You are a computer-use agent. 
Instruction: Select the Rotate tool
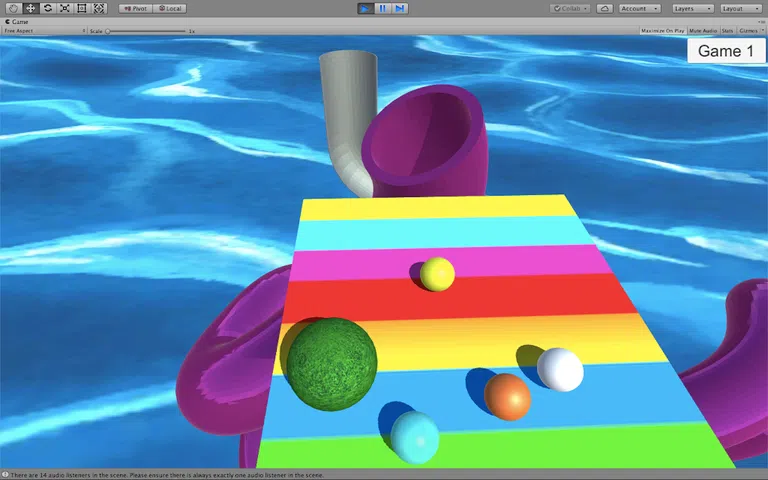[48, 8]
